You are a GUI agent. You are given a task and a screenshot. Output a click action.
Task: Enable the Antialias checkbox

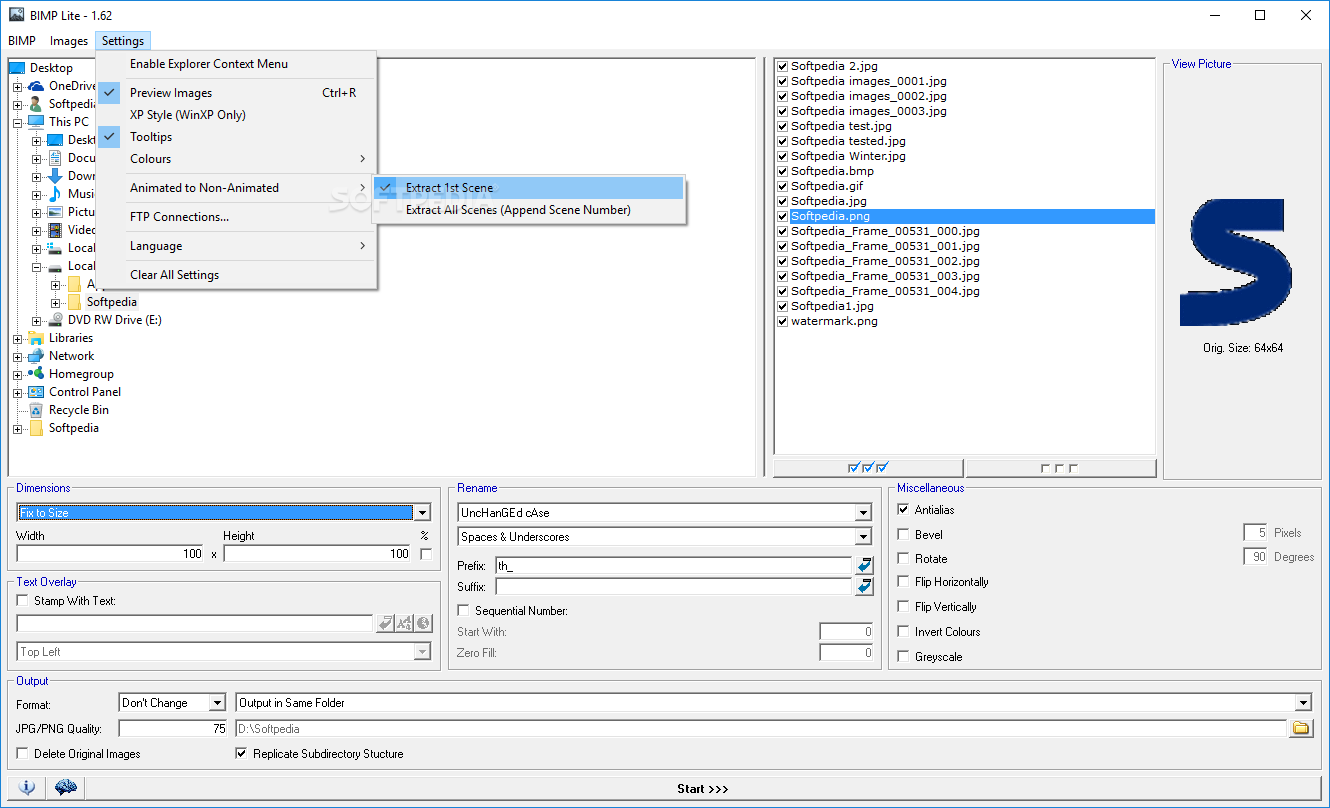pyautogui.click(x=904, y=510)
